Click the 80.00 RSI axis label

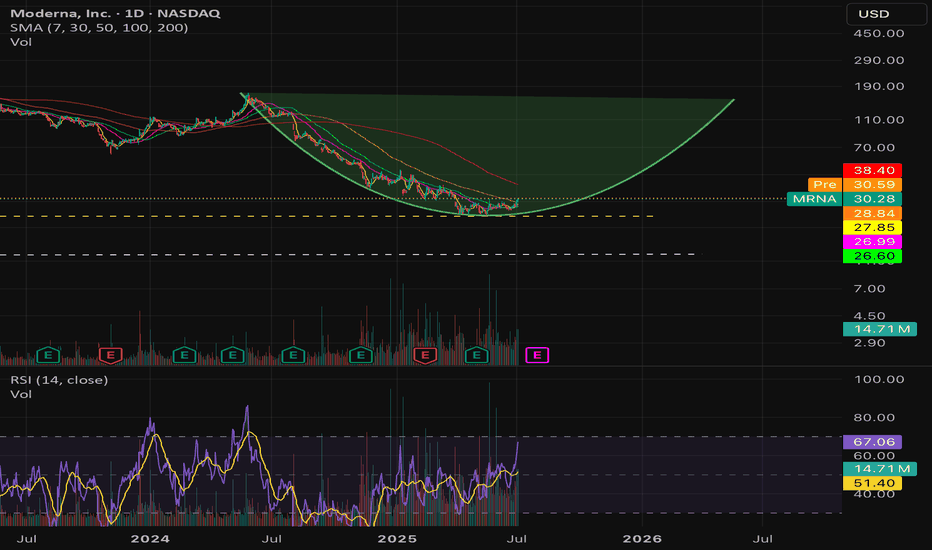(874, 417)
